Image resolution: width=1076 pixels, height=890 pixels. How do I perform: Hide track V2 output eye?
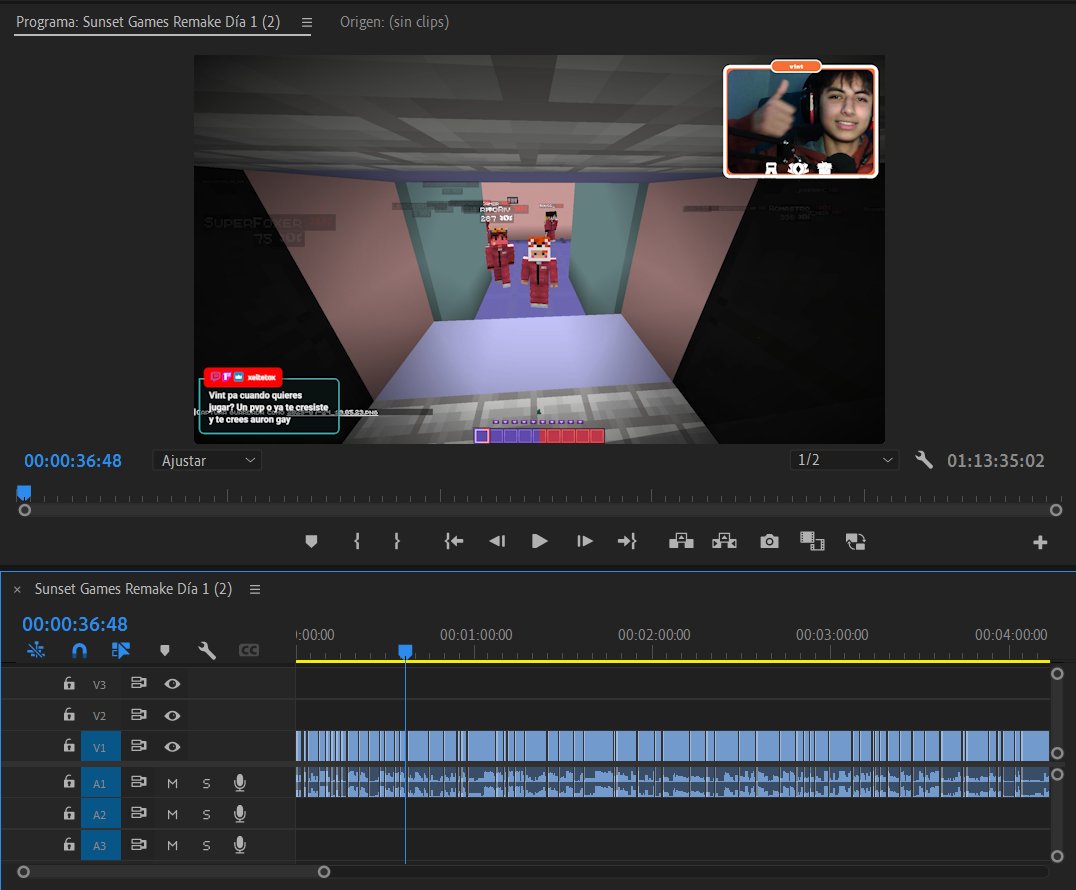(x=172, y=715)
